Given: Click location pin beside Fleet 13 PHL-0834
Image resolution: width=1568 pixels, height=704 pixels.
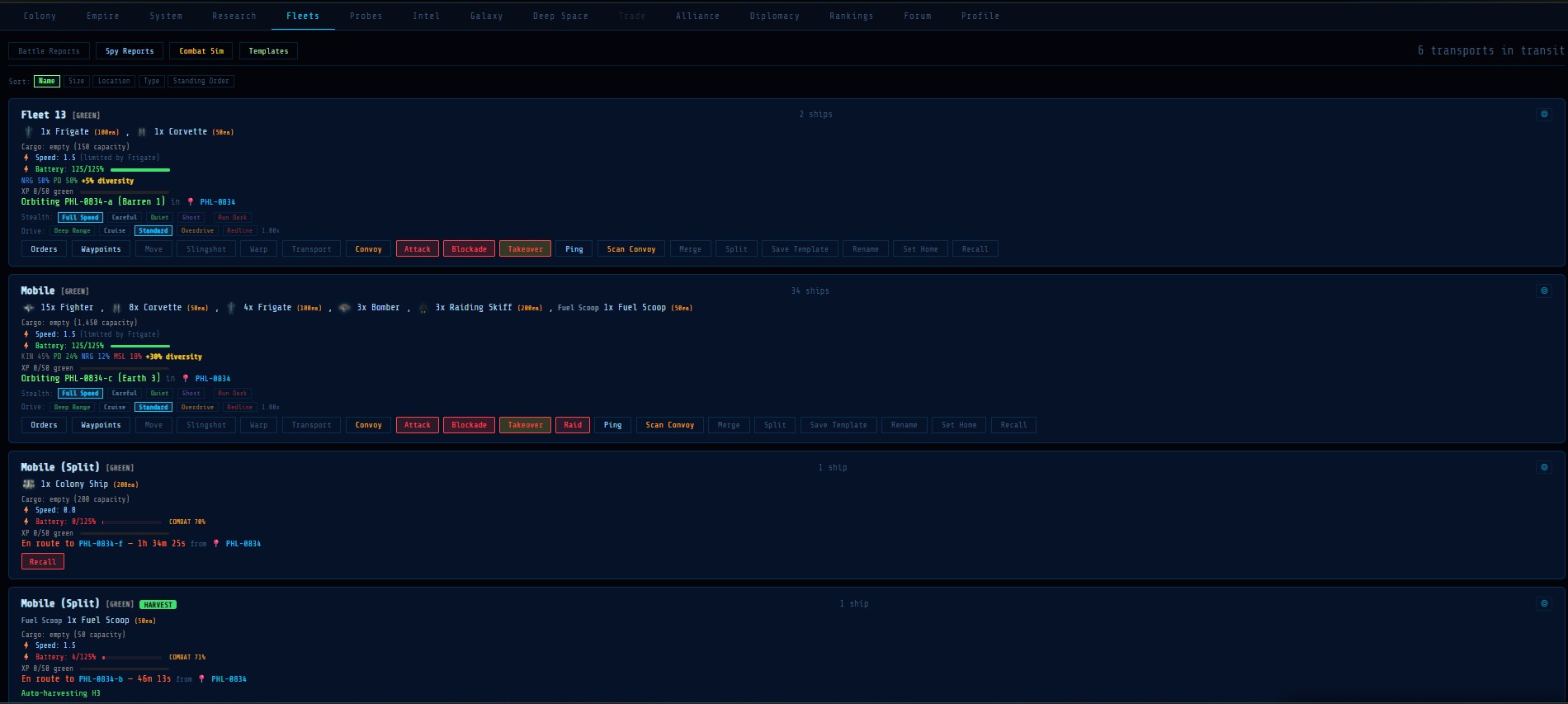Looking at the screenshot, I should (191, 202).
